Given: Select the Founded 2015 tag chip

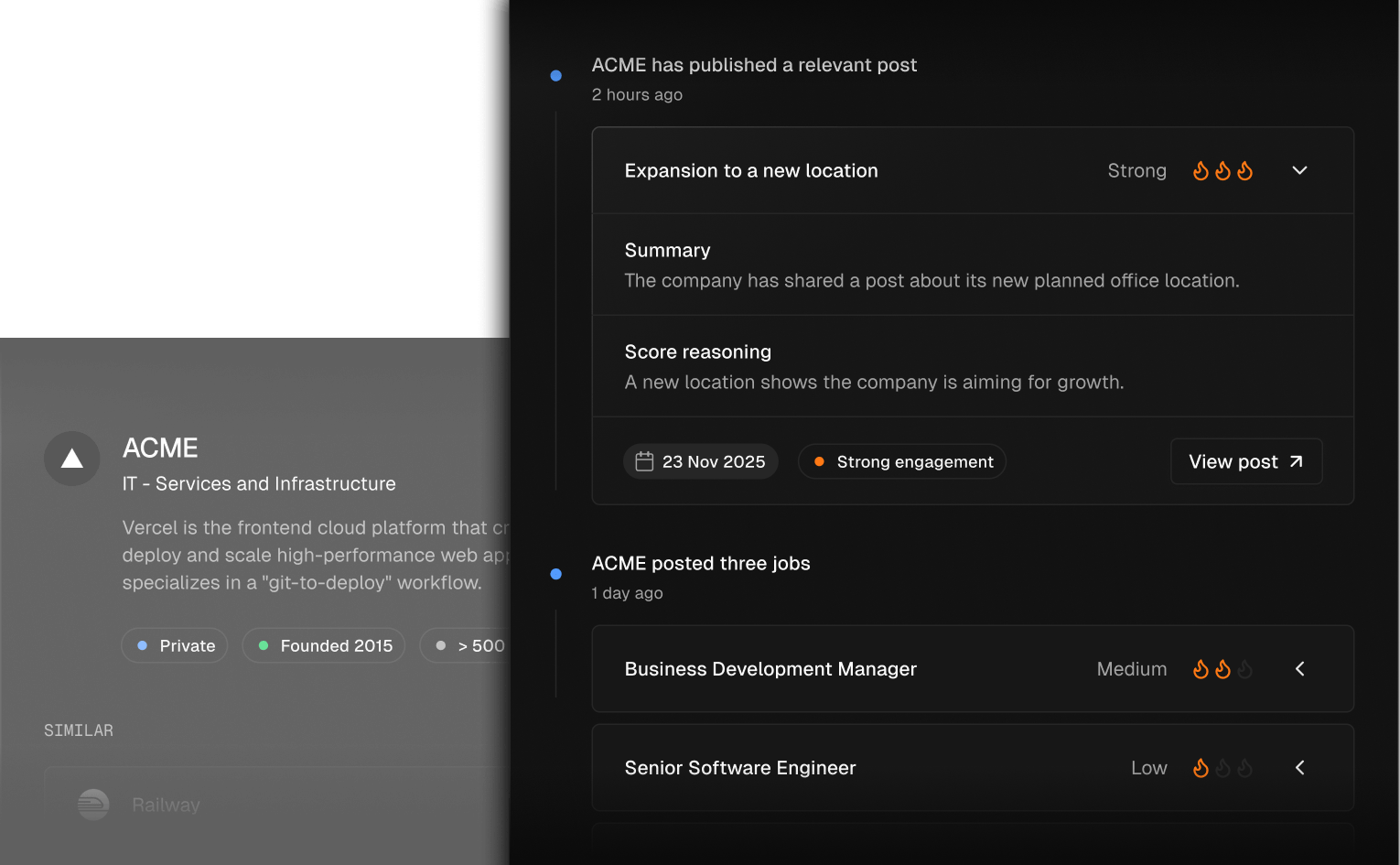Looking at the screenshot, I should coord(324,645).
